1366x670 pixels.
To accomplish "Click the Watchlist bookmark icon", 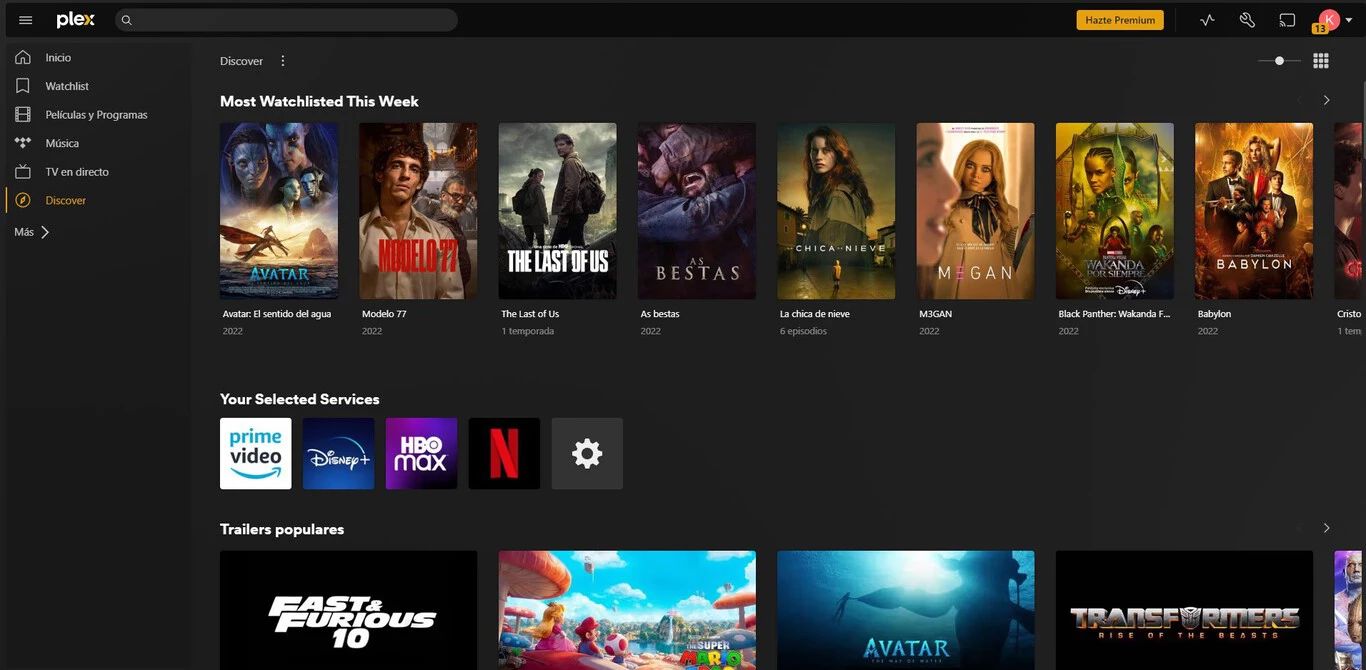I will tap(23, 86).
